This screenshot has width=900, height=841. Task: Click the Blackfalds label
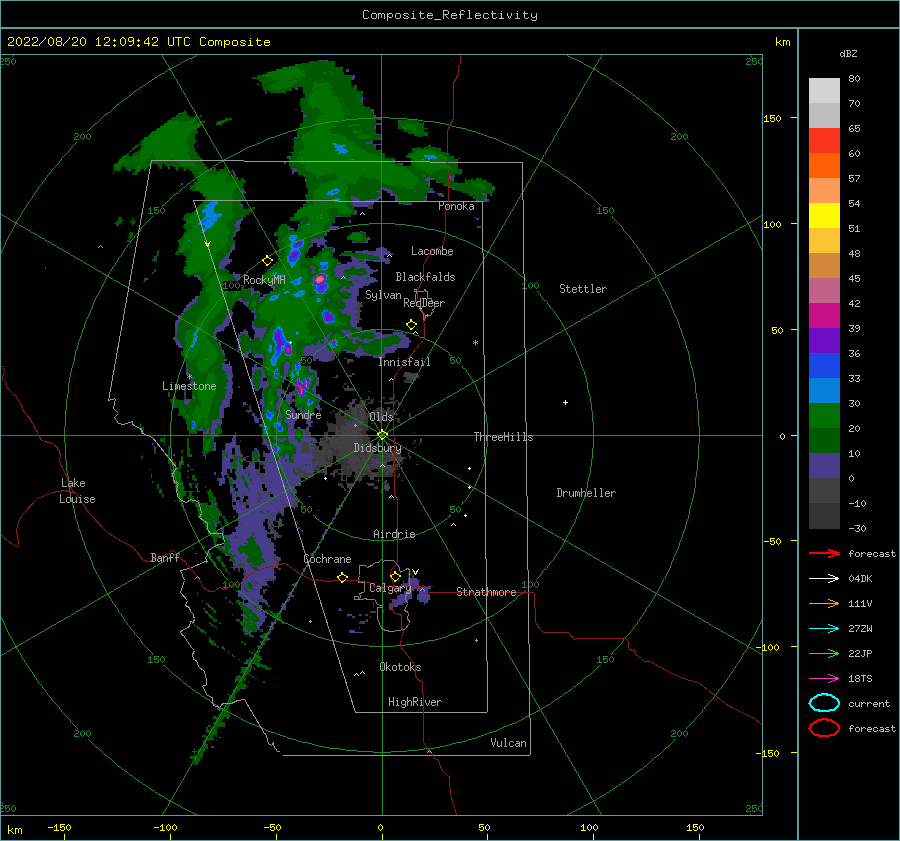[425, 277]
